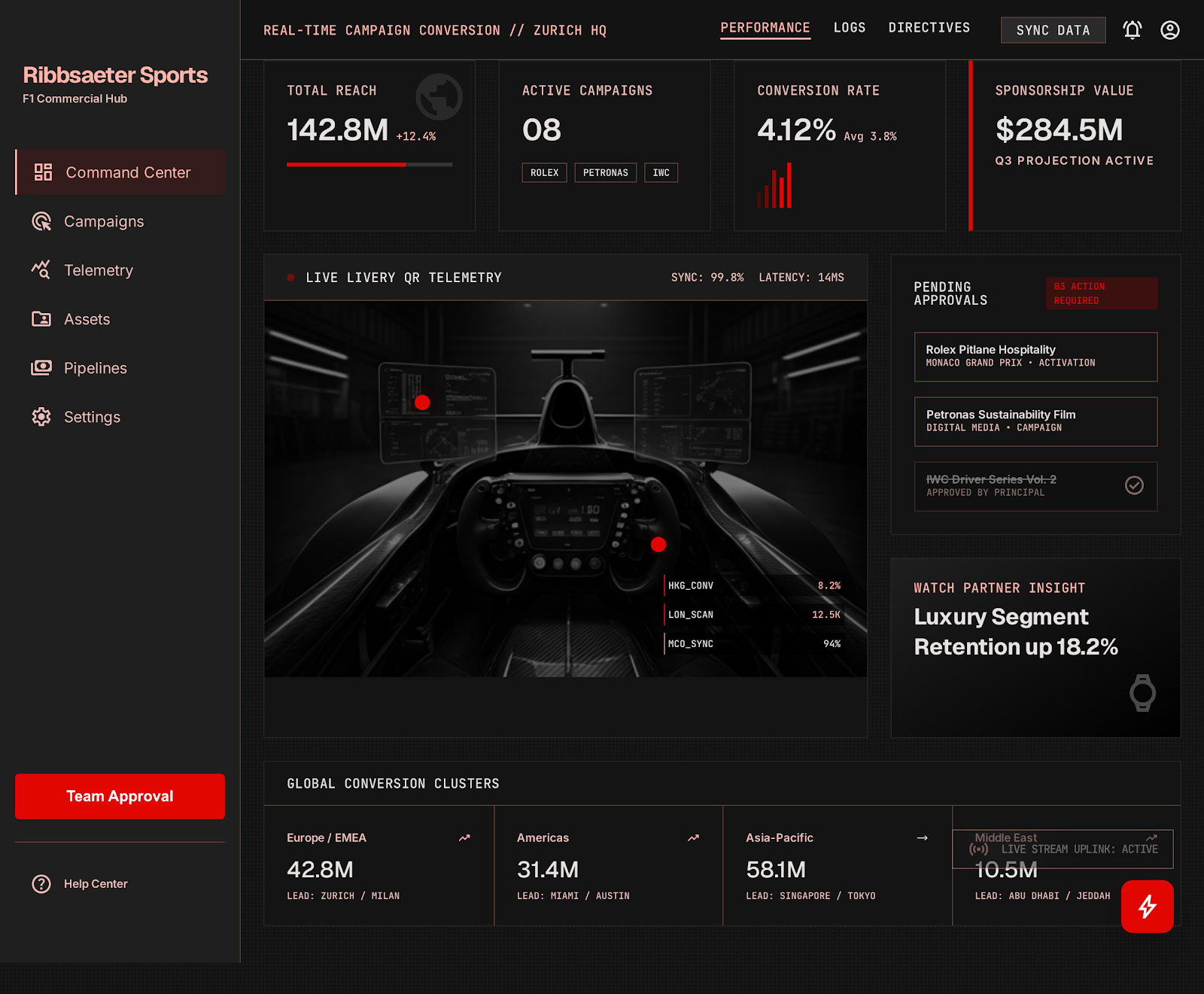Screen dimensions: 1204x994
Task: Click Luxury Segment Retention insight headline
Action: click(x=1016, y=631)
